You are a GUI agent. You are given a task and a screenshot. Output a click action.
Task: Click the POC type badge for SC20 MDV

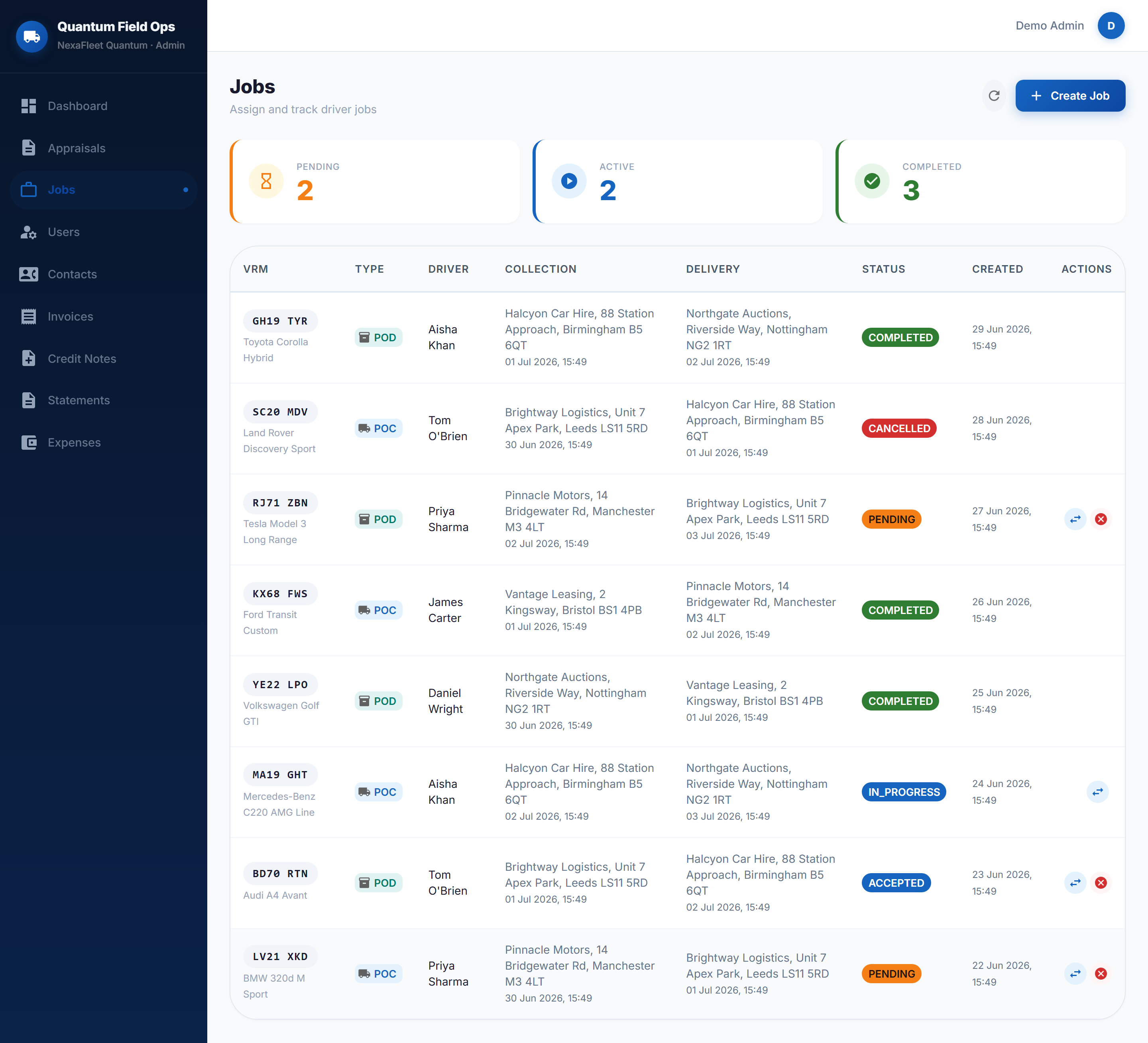pyautogui.click(x=378, y=428)
